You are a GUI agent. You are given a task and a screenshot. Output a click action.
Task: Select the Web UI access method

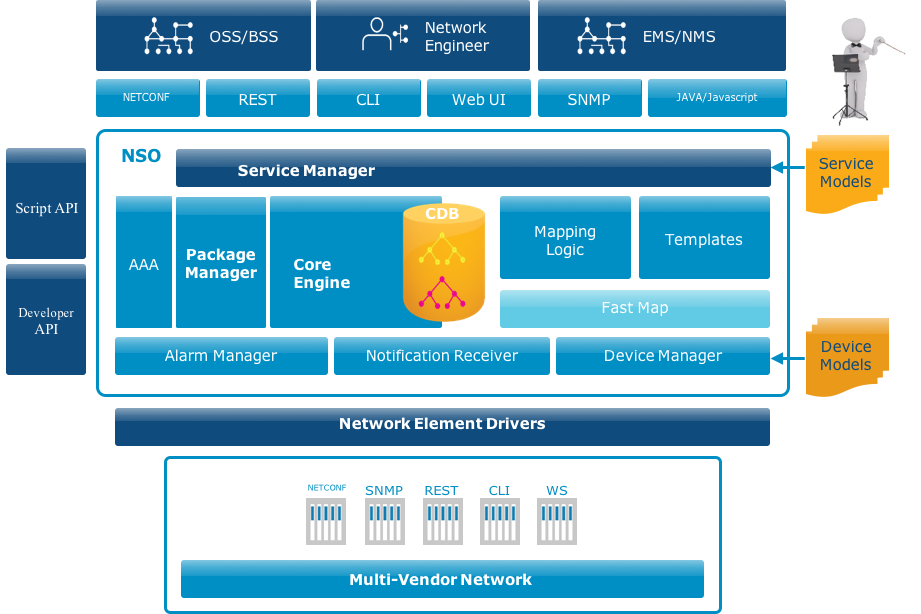point(478,98)
